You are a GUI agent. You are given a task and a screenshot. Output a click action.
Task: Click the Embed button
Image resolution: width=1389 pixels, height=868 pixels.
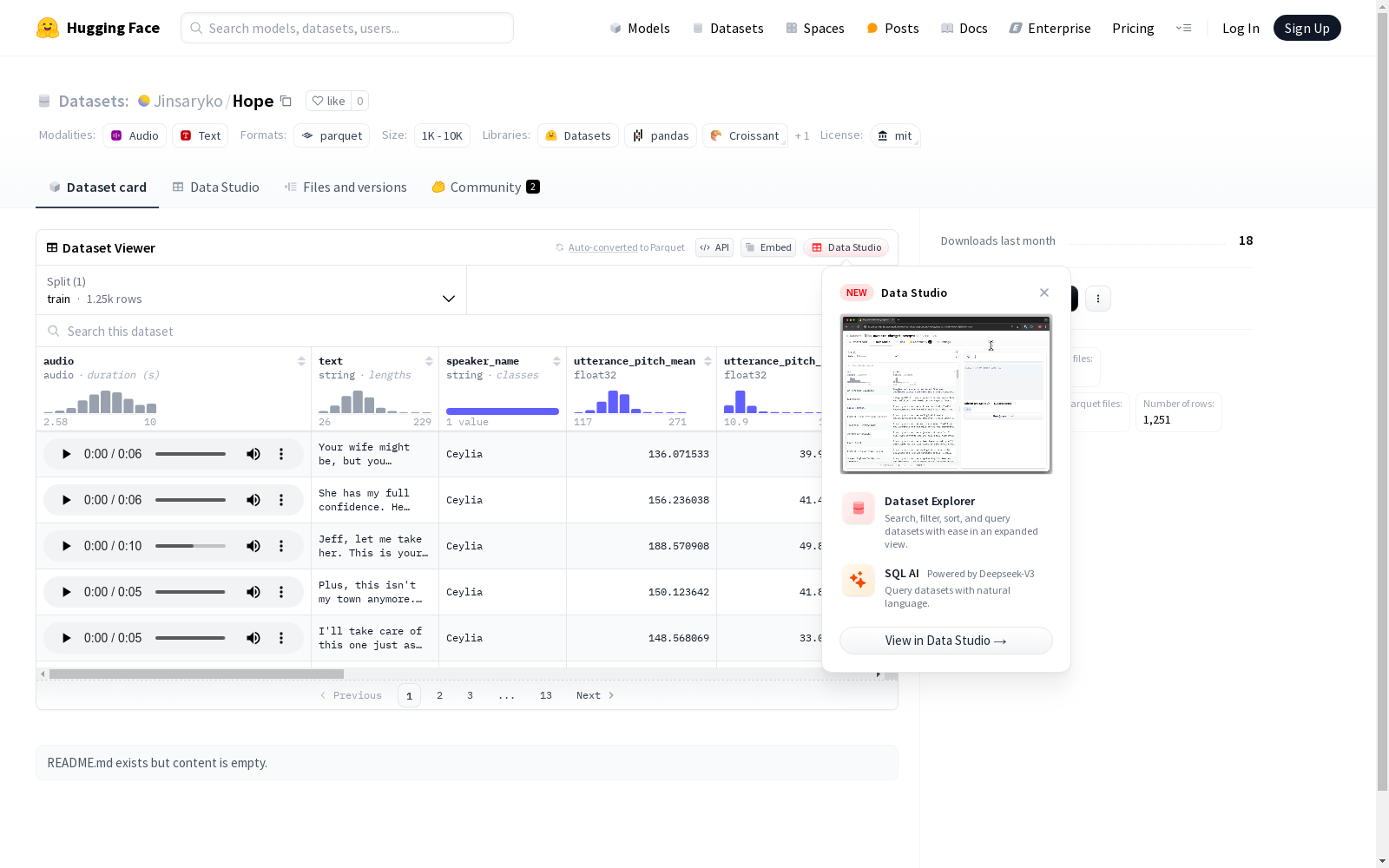[x=768, y=247]
